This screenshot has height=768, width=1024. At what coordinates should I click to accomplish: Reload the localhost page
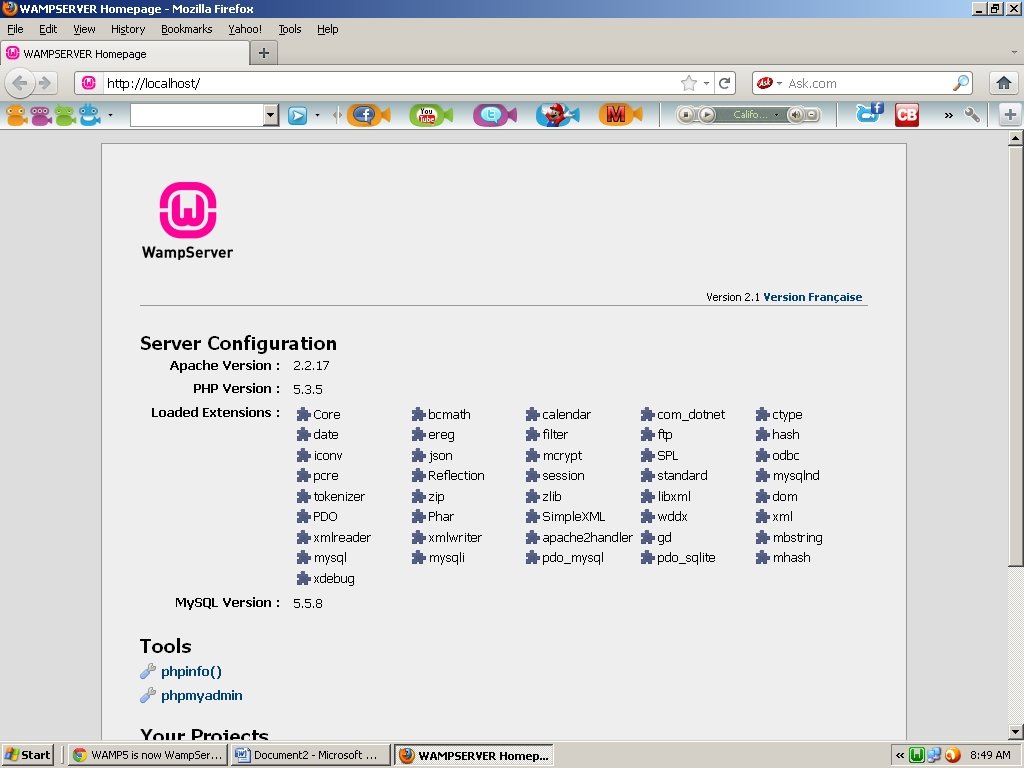click(x=724, y=83)
